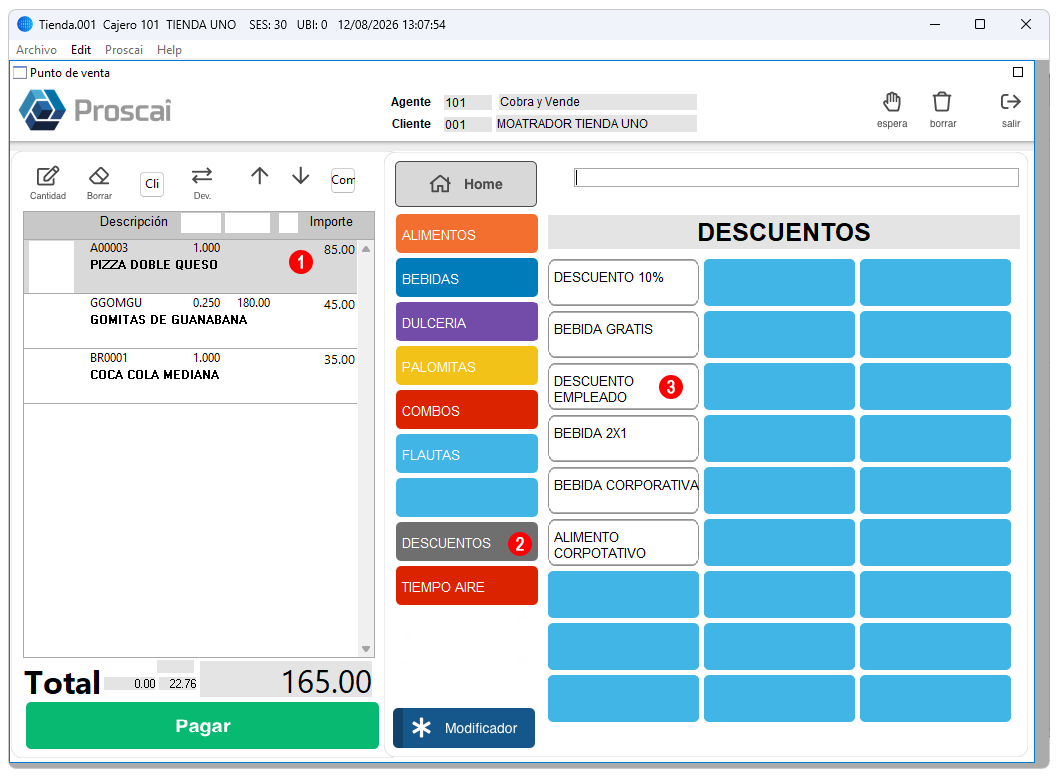Image resolution: width=1058 pixels, height=776 pixels.
Task: Click the Dev. return arrows icon
Action: coord(202,176)
